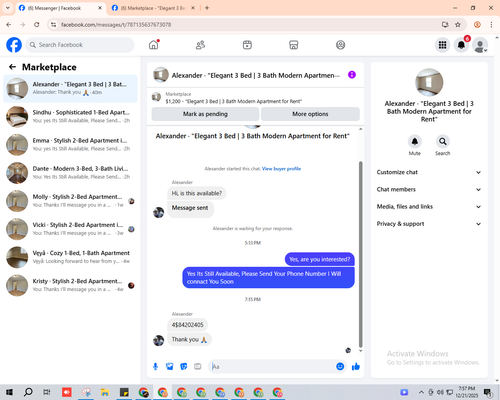Bookmark this page with the star
This screenshot has height=400, width=500.
pos(458,24)
